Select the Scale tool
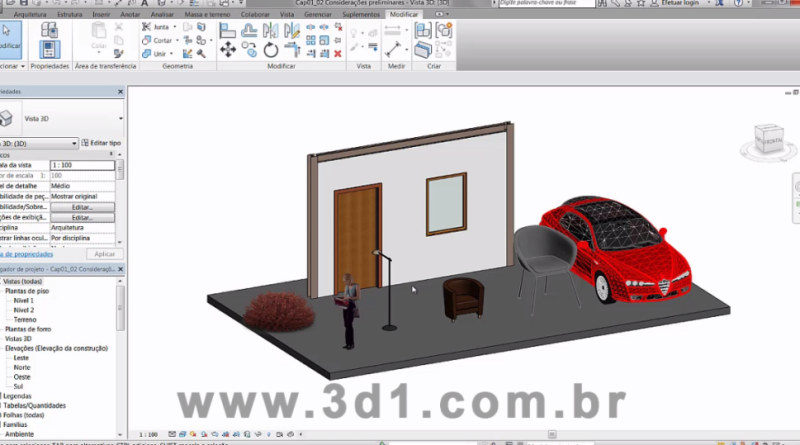 (324, 40)
